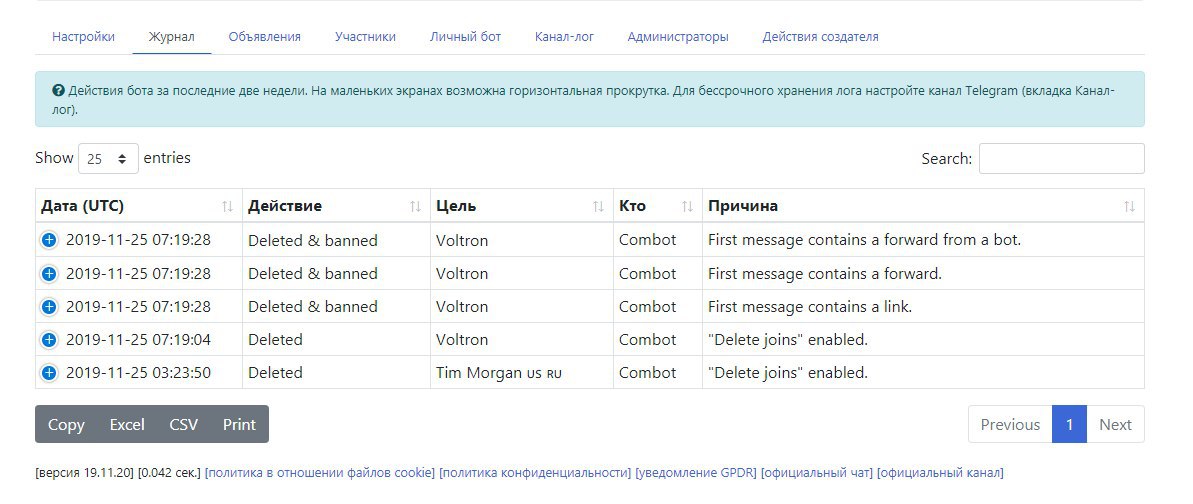The height and width of the screenshot is (504, 1193).
Task: Sort by Цель column arrows
Action: 599,206
